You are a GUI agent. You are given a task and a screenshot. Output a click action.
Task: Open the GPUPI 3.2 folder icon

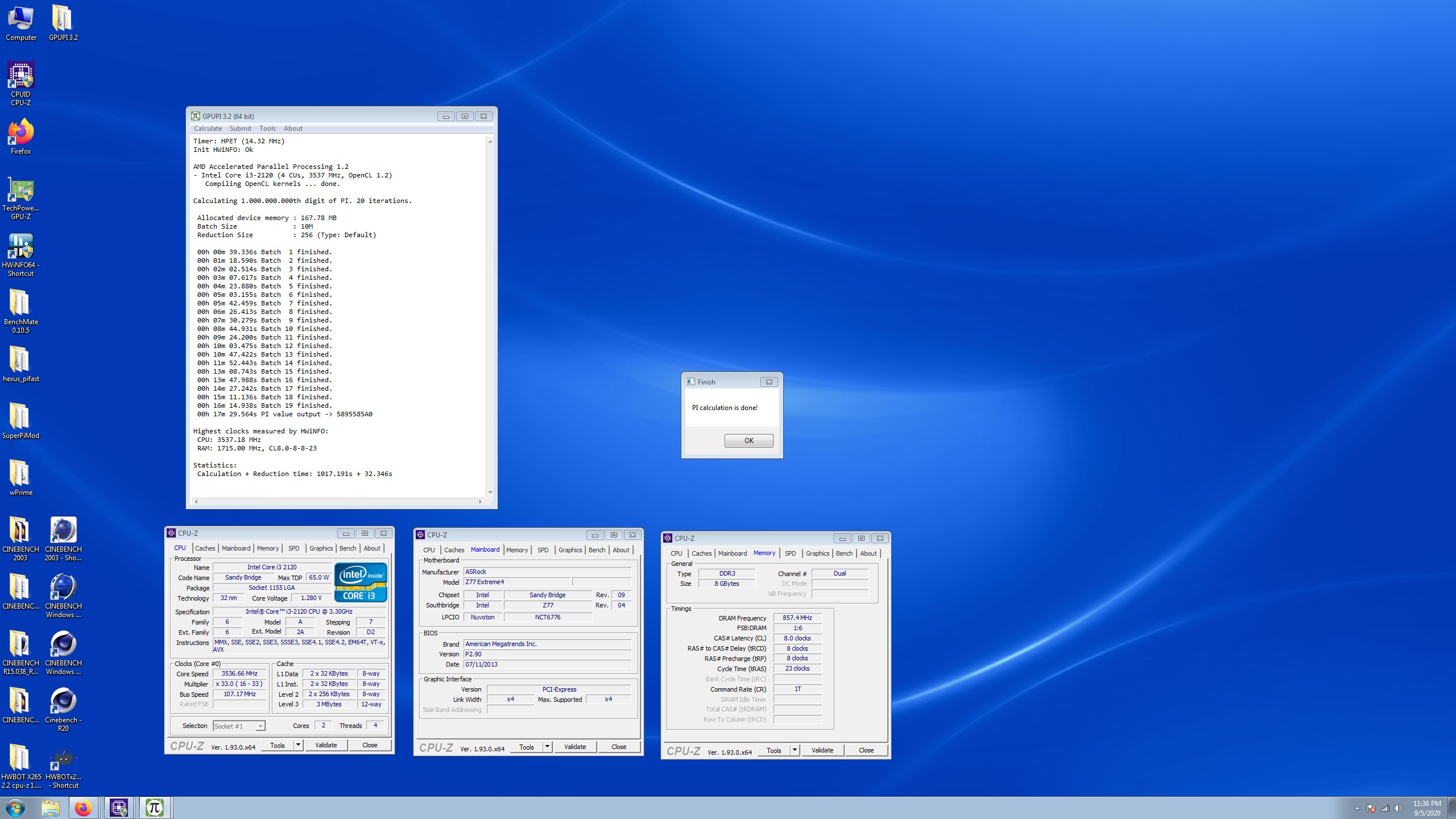tap(63, 23)
